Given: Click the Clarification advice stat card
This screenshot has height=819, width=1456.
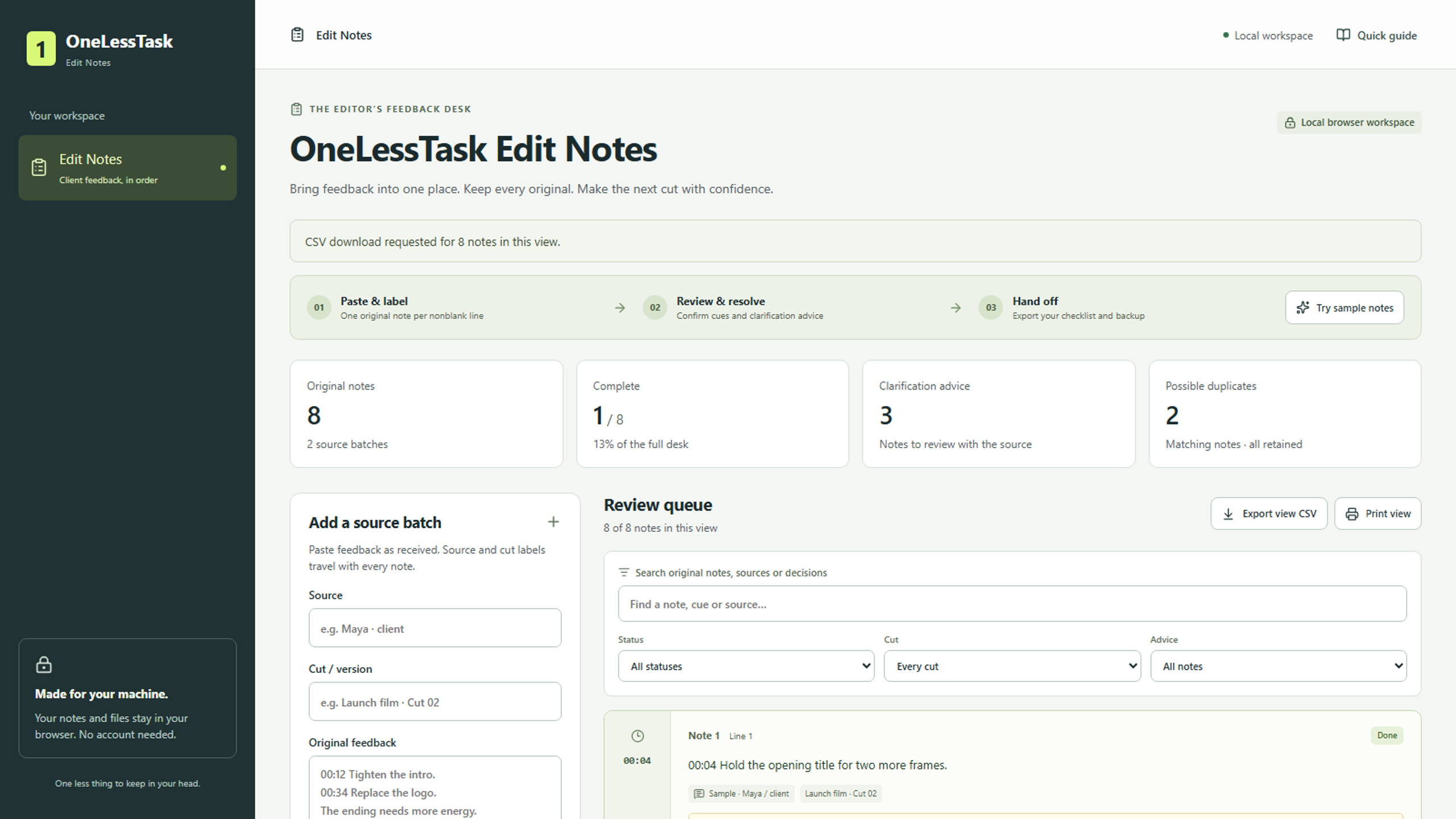Looking at the screenshot, I should coord(999,414).
